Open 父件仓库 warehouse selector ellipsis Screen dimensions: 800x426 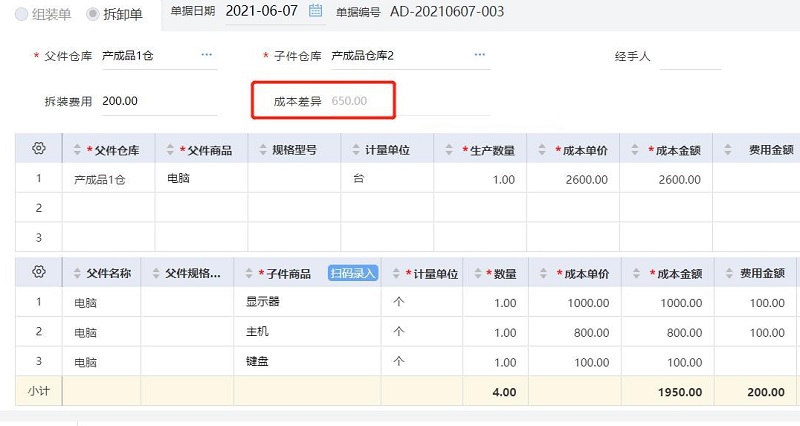tap(207, 55)
